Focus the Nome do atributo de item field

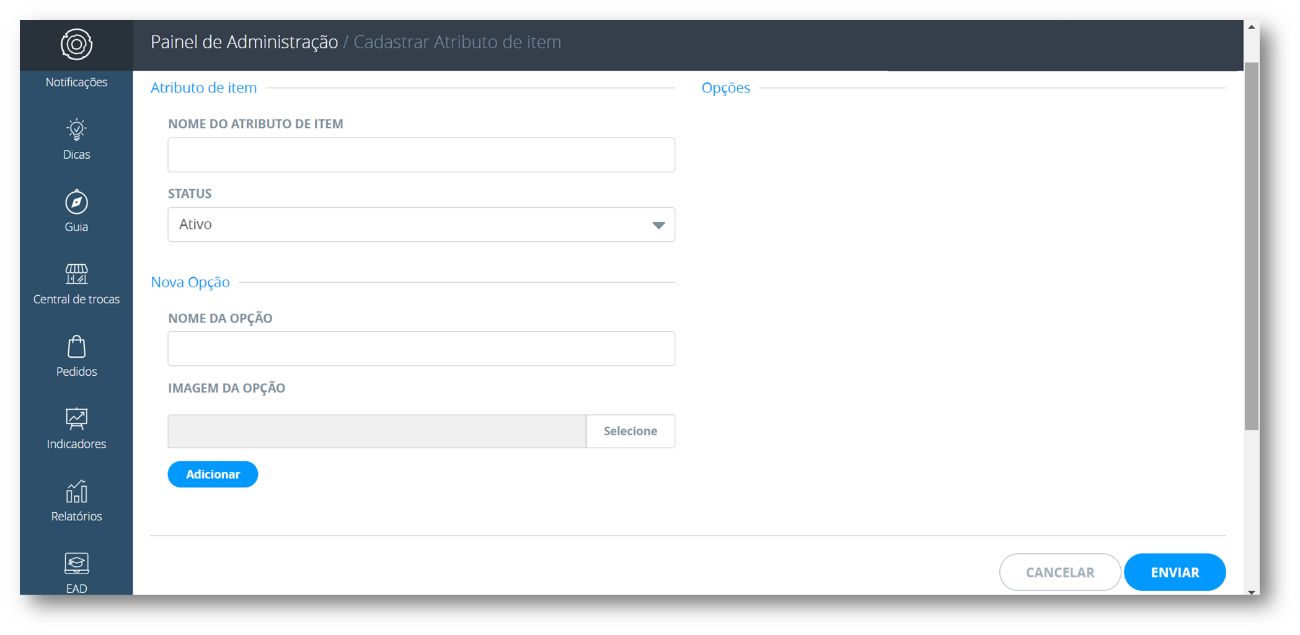point(421,155)
